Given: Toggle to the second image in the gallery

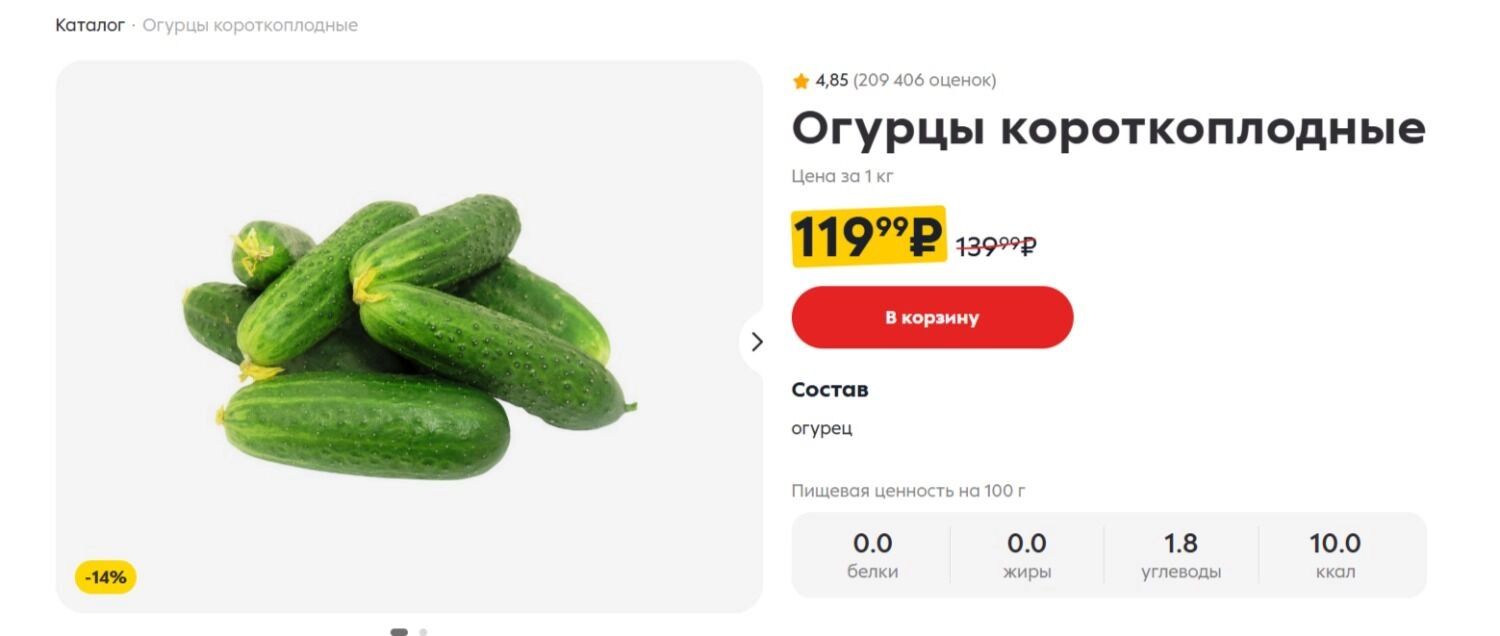Looking at the screenshot, I should [x=422, y=632].
